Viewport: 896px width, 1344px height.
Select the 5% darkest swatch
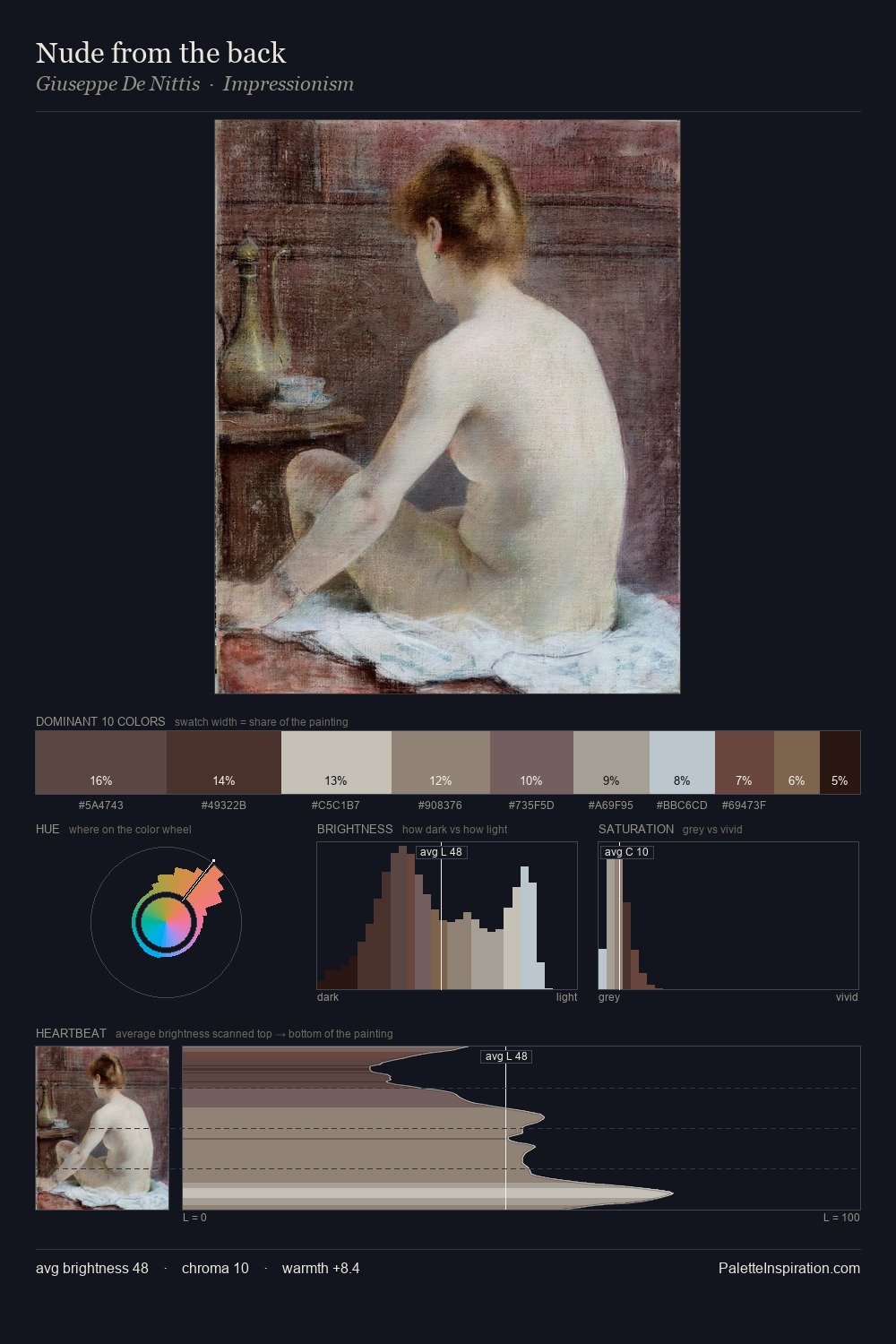[840, 762]
